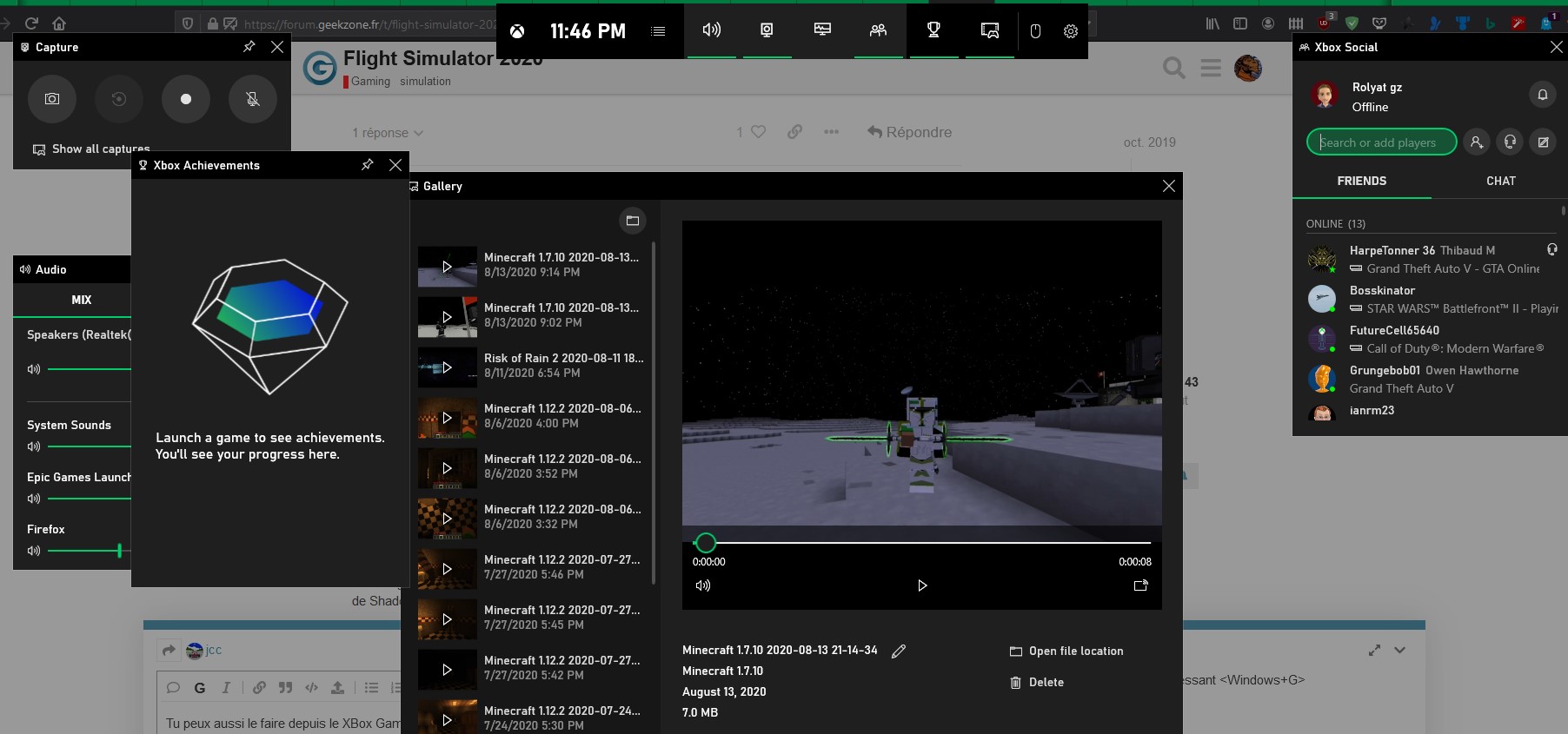The height and width of the screenshot is (734, 1568).
Task: Toggle the Performance widget in Game Bar
Action: pos(822,30)
